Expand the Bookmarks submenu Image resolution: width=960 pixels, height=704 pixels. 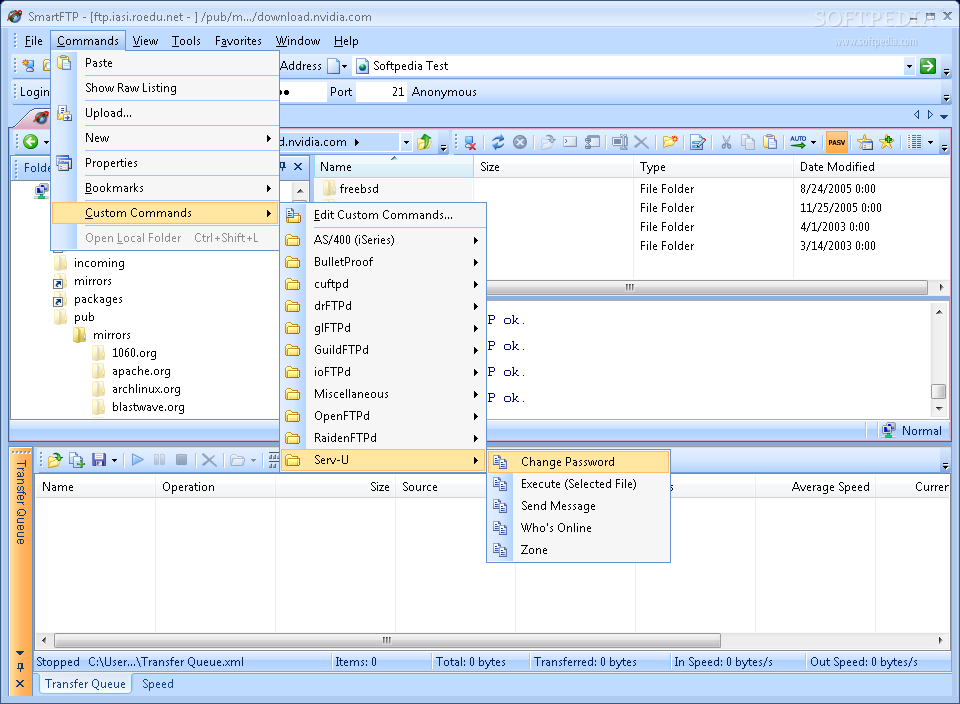tap(165, 189)
